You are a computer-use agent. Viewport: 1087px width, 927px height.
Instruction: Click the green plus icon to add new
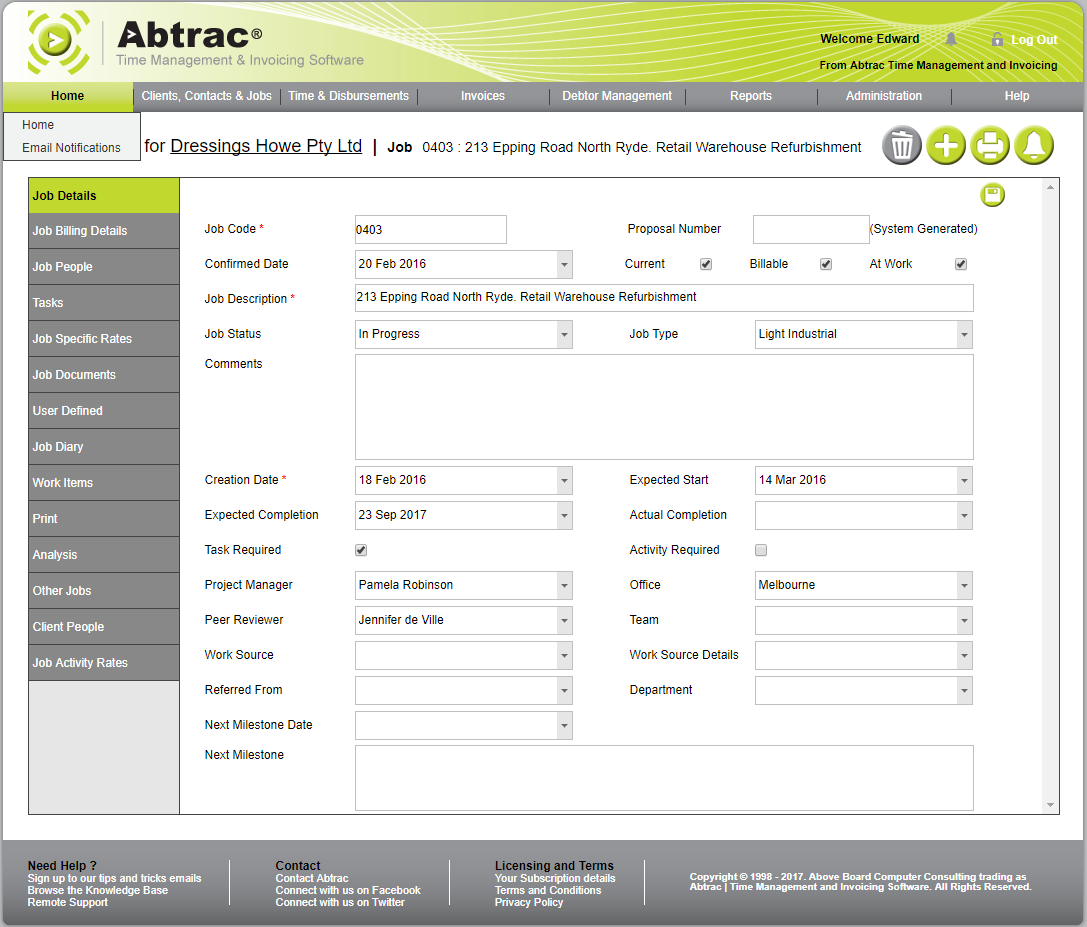pos(946,145)
